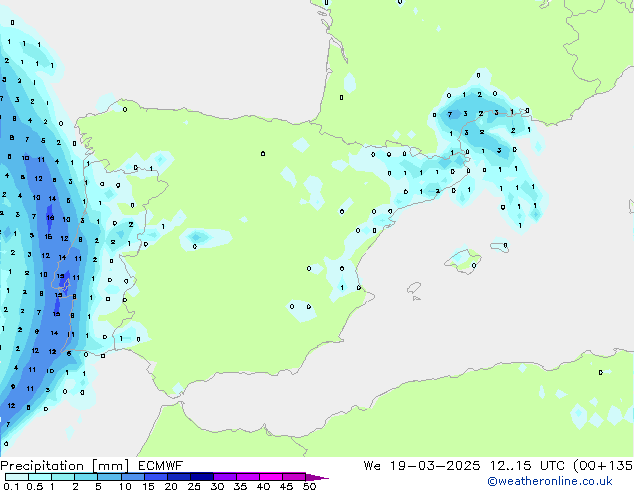This screenshot has height=490, width=634.
Task: Click the 1 mm legend color swatch
Action: [x=63, y=477]
